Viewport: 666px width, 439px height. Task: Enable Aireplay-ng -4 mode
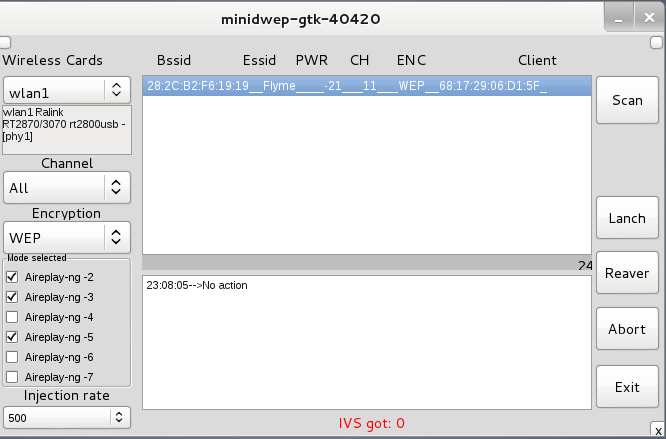[13, 317]
